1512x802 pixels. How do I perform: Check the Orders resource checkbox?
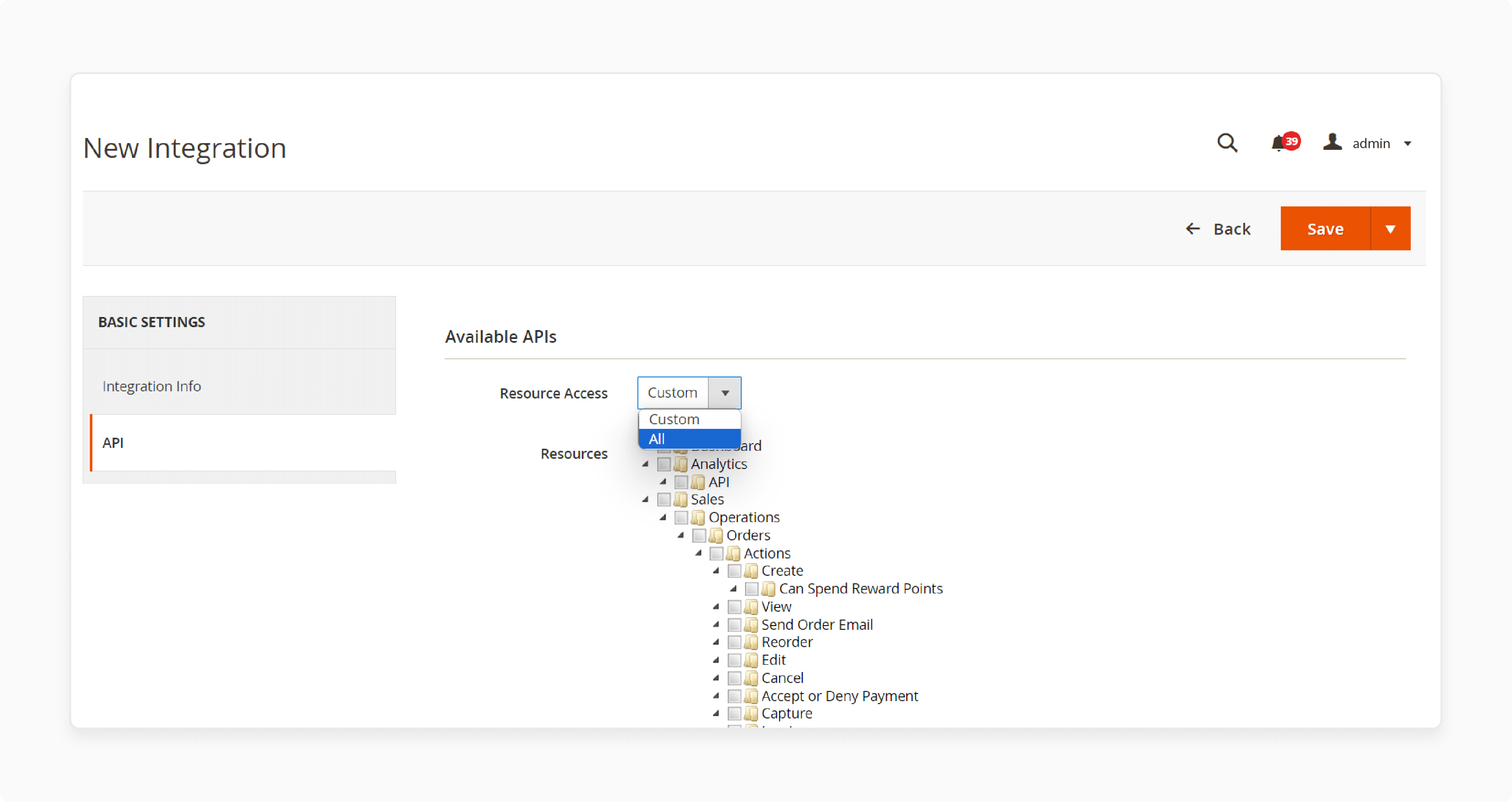[699, 536]
